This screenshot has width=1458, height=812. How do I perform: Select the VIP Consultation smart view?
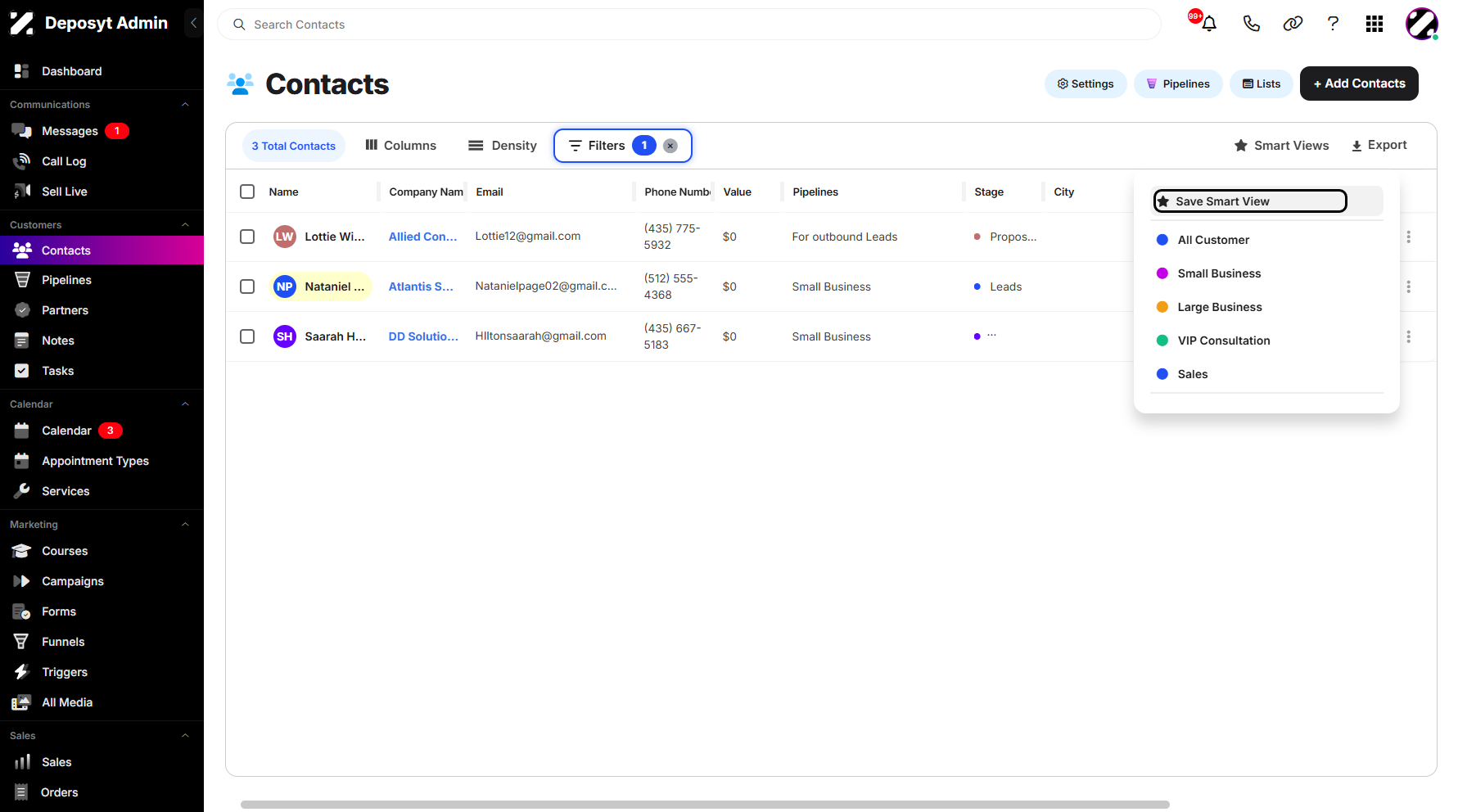click(x=1224, y=341)
